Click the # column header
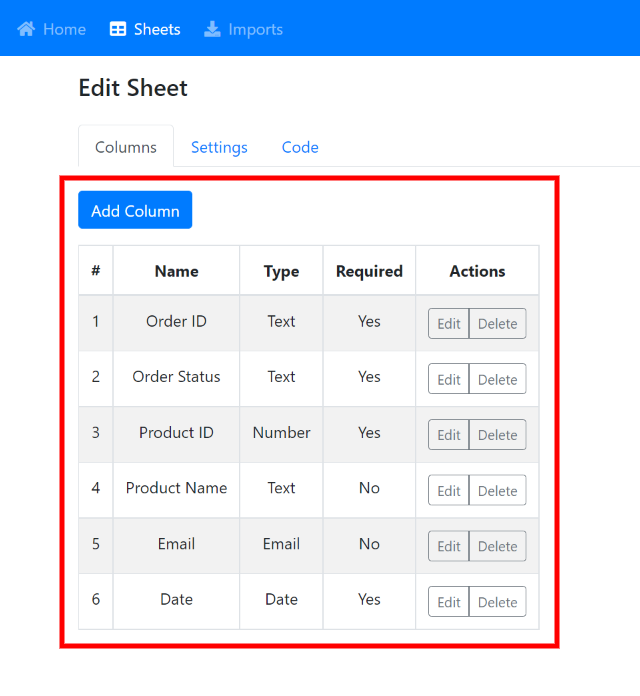Image resolution: width=640 pixels, height=696 pixels. tap(96, 271)
